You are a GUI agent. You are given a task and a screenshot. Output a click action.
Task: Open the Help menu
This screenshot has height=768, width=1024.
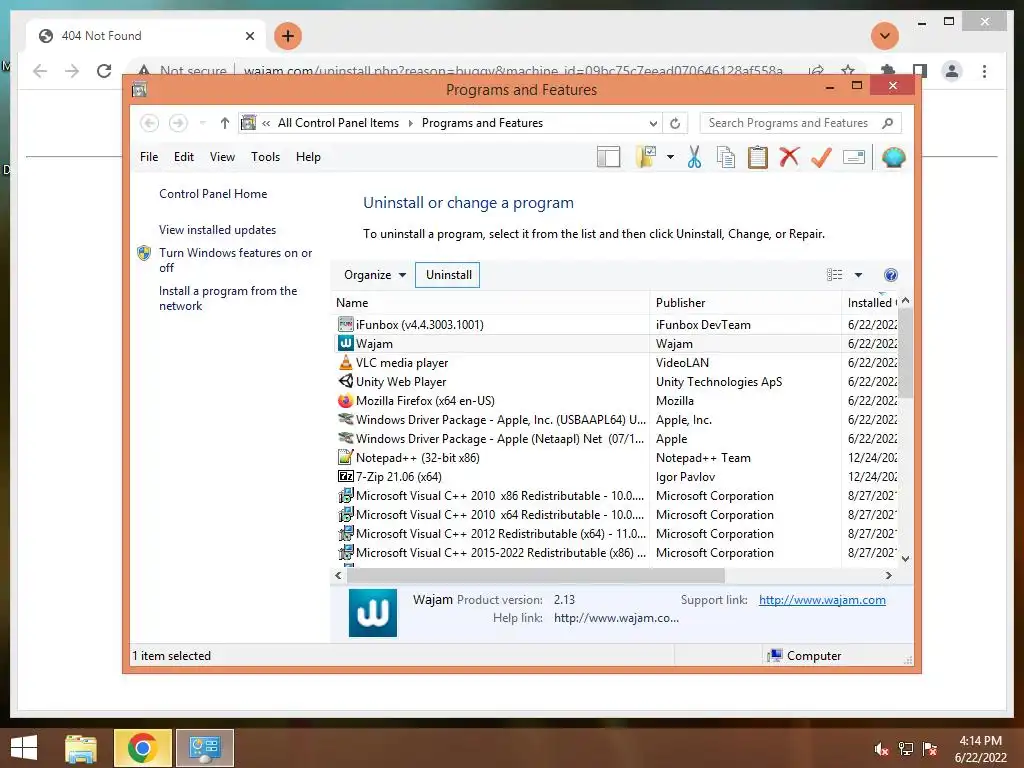308,157
